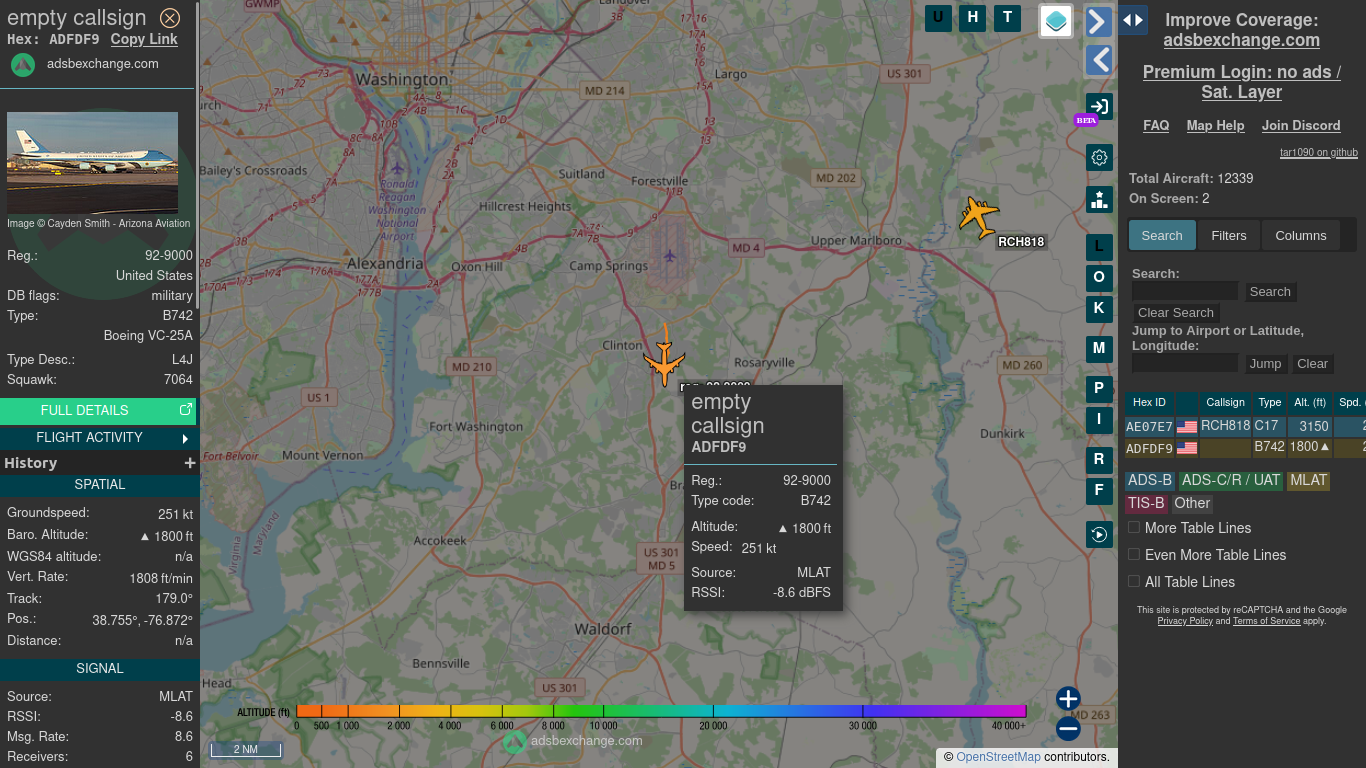
Task: Click the replay history icon
Action: [1099, 534]
